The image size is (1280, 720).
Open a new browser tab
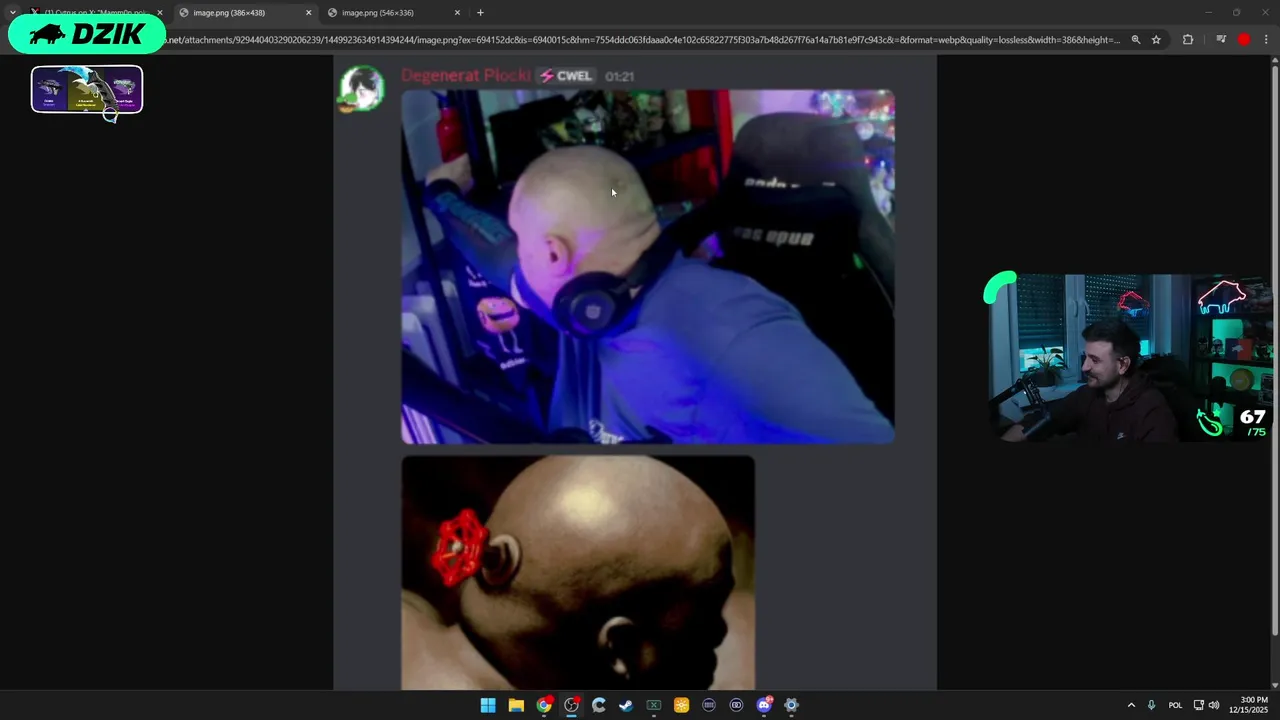(480, 13)
